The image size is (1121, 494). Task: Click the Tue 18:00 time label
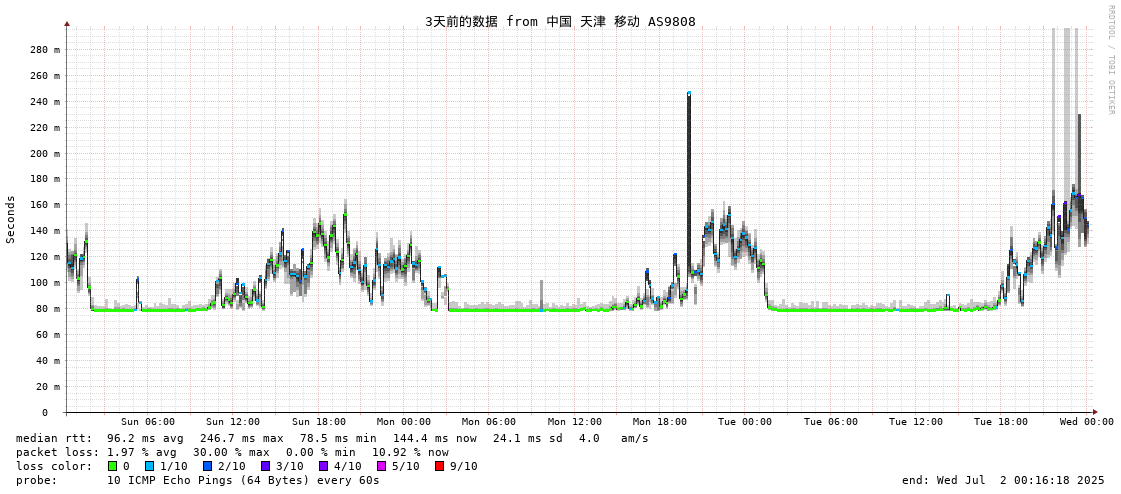click(x=1001, y=422)
